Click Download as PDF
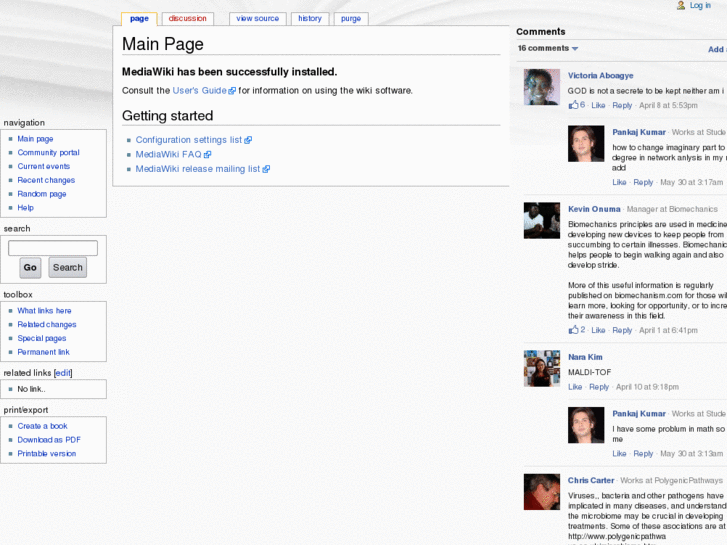727x545 pixels. pos(49,440)
